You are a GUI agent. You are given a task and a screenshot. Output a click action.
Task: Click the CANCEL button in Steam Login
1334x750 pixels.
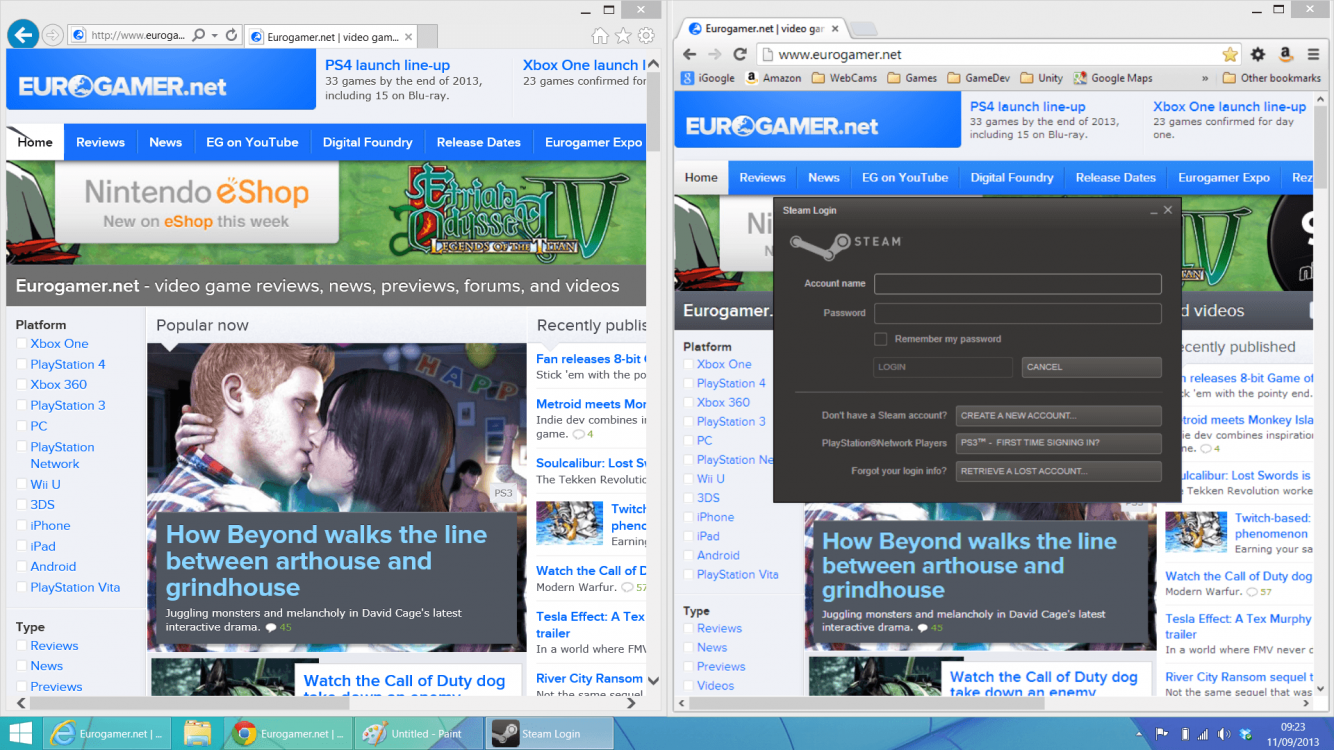(1091, 367)
